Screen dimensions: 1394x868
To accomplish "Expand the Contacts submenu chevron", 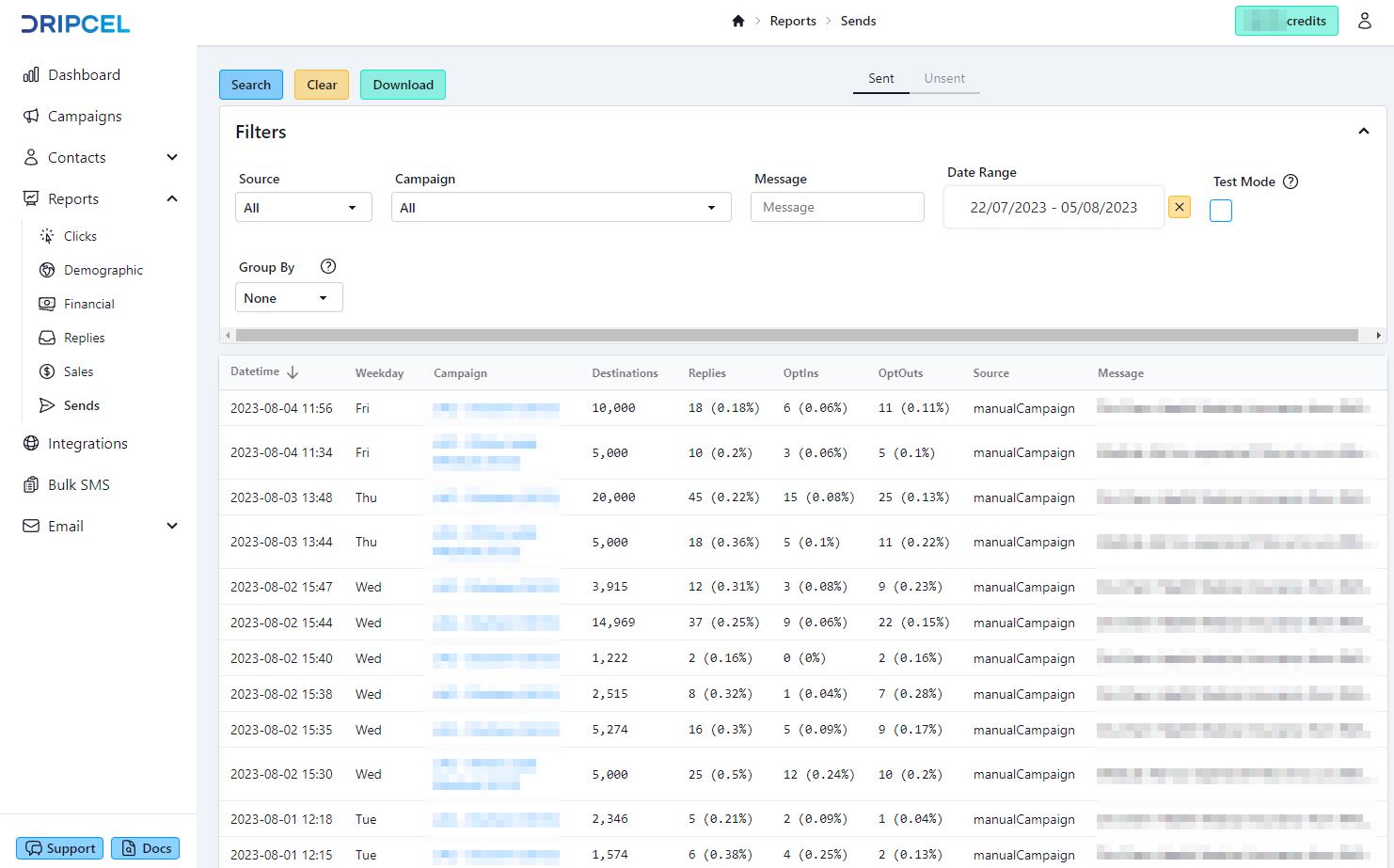I will [x=172, y=157].
